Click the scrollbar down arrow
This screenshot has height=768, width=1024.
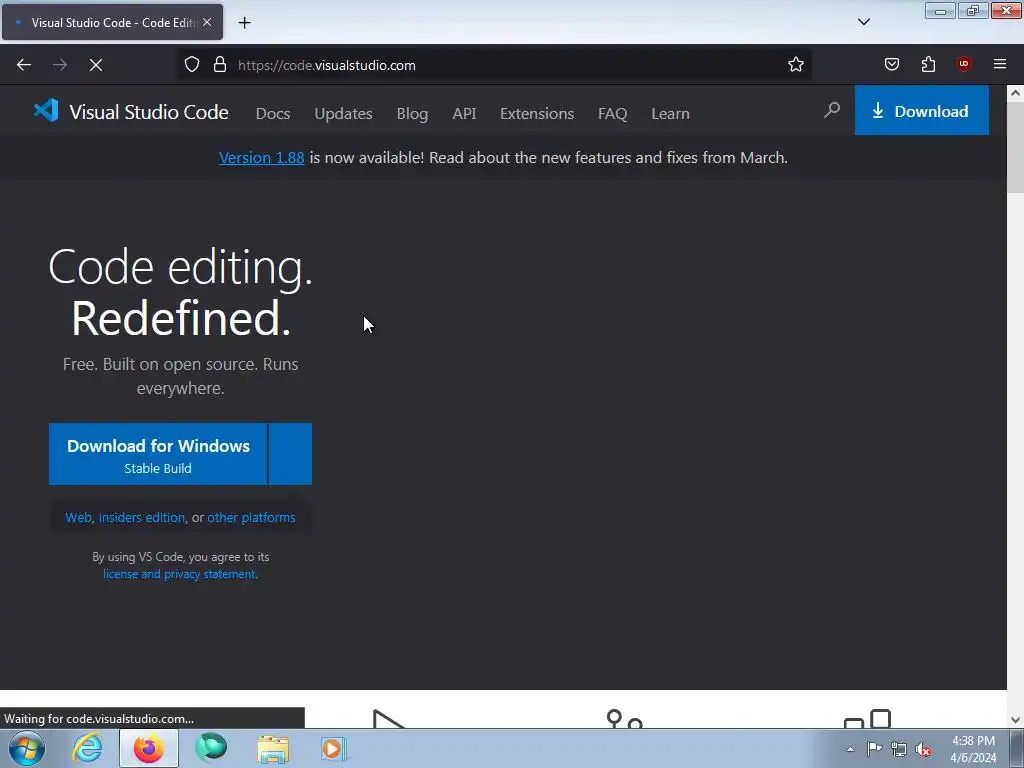(1015, 720)
